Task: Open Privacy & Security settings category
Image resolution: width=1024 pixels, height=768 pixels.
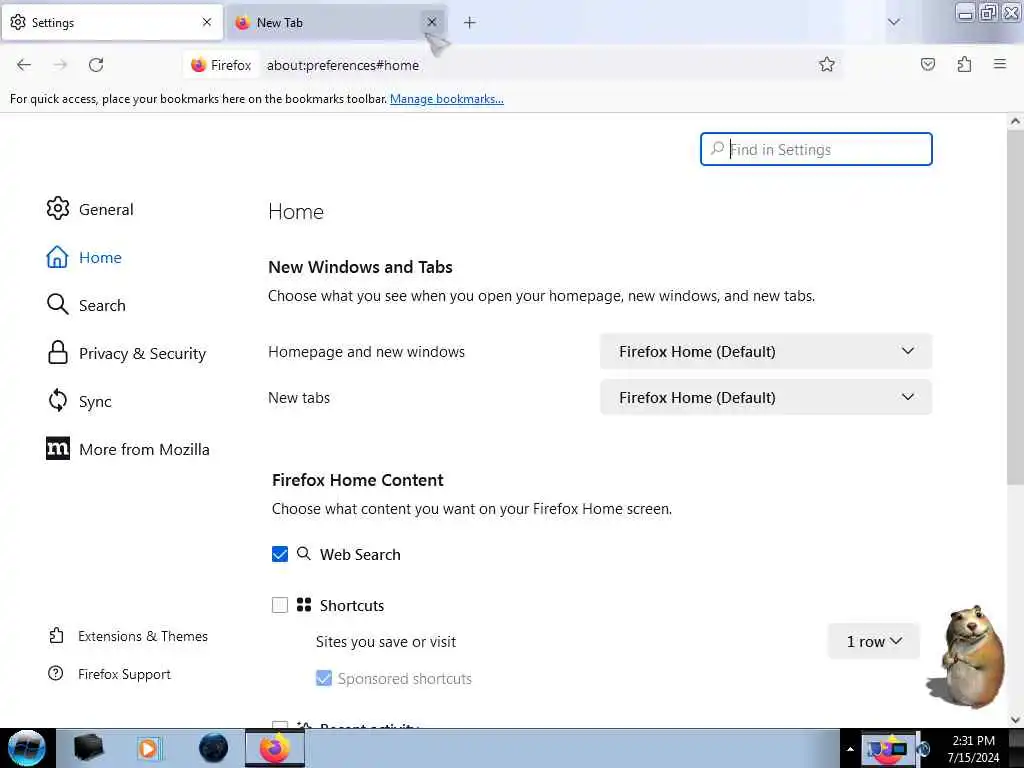Action: tap(126, 353)
